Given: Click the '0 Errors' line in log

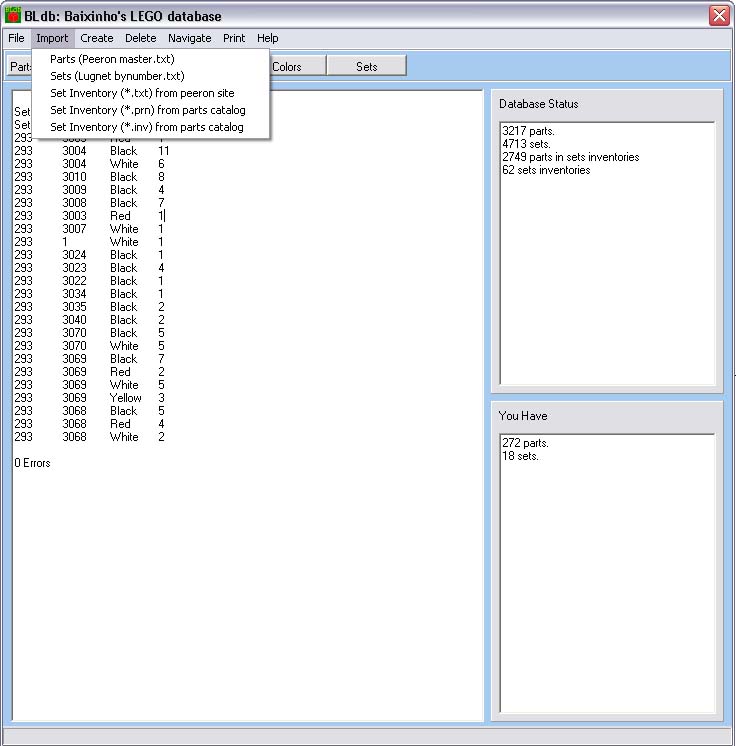Looking at the screenshot, I should click(x=32, y=463).
